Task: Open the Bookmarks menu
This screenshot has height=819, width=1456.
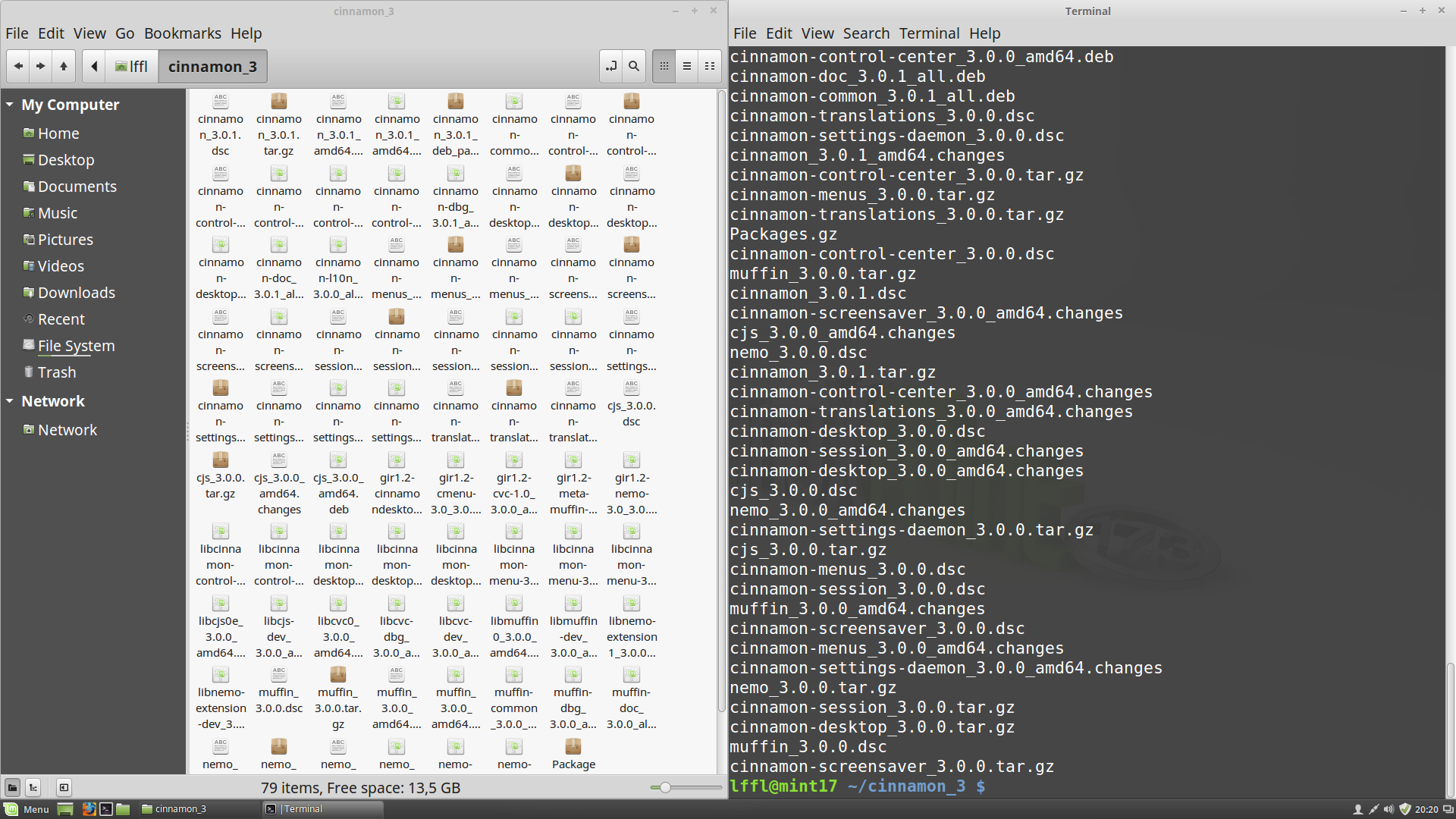Action: (182, 33)
